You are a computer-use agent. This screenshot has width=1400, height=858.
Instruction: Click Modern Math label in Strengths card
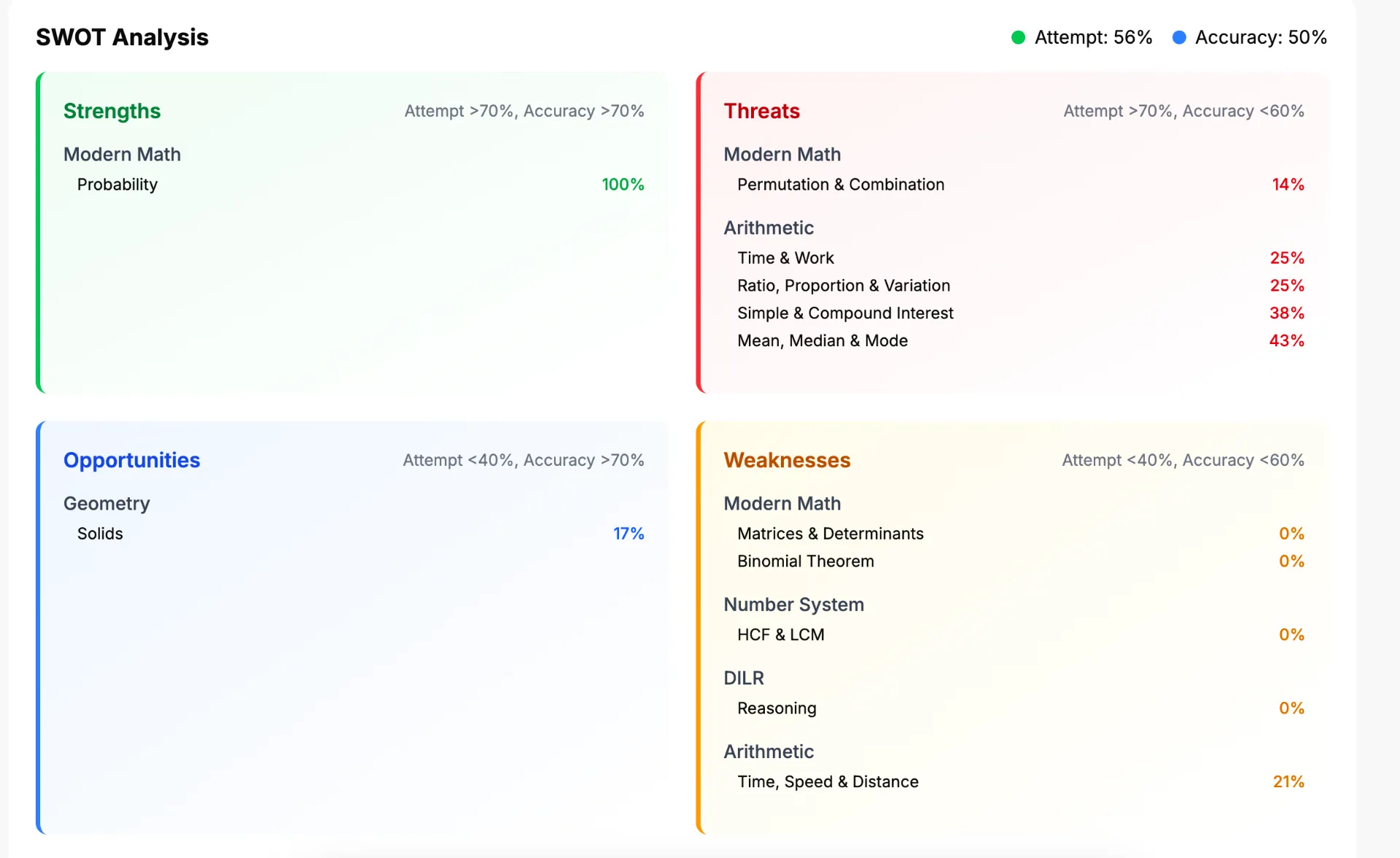point(122,155)
